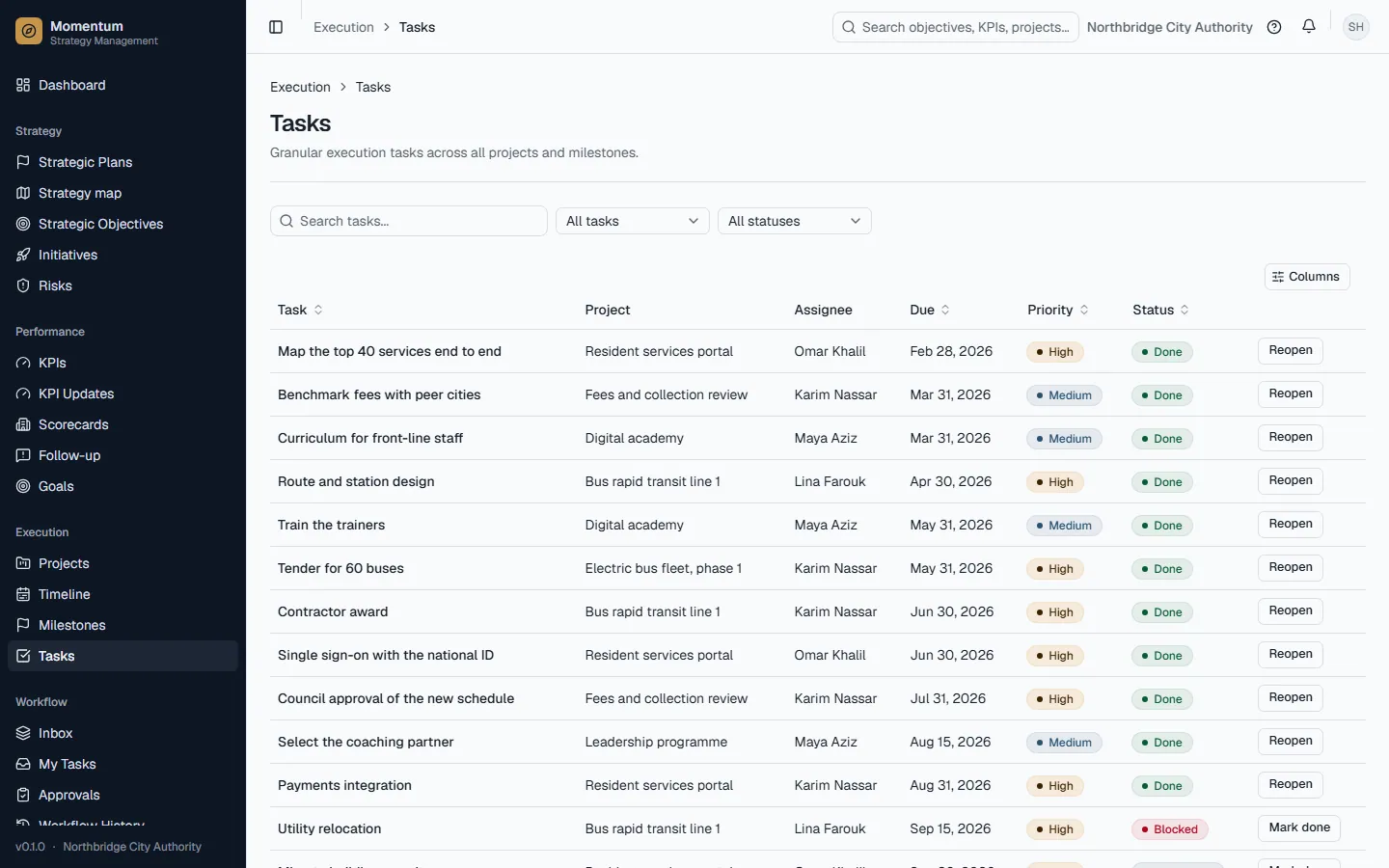Open Follow-up in the sidebar

click(123, 455)
